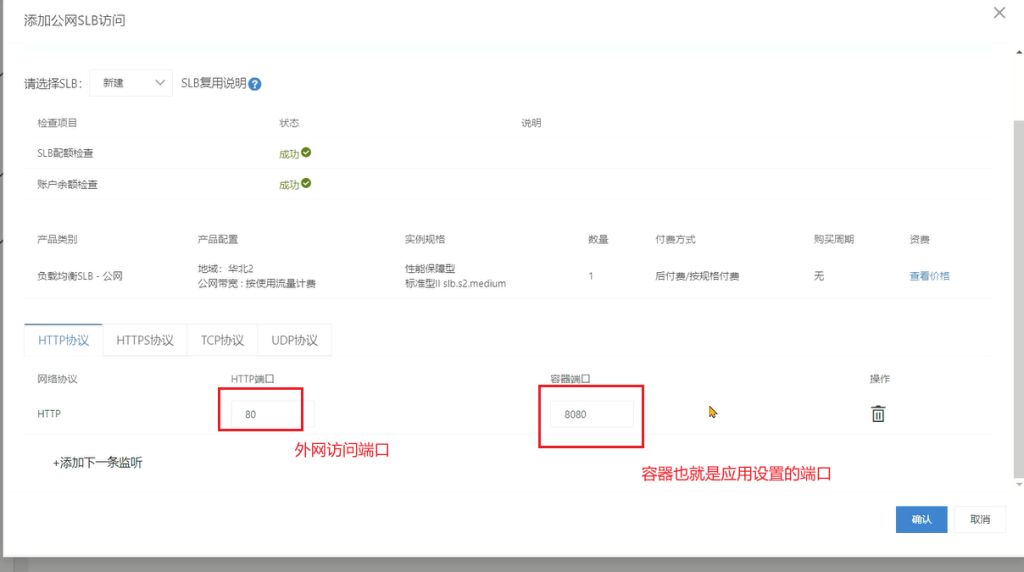Viewport: 1024px width, 572px height.
Task: Click the help icon beside SLB复用说明
Action: coord(255,84)
